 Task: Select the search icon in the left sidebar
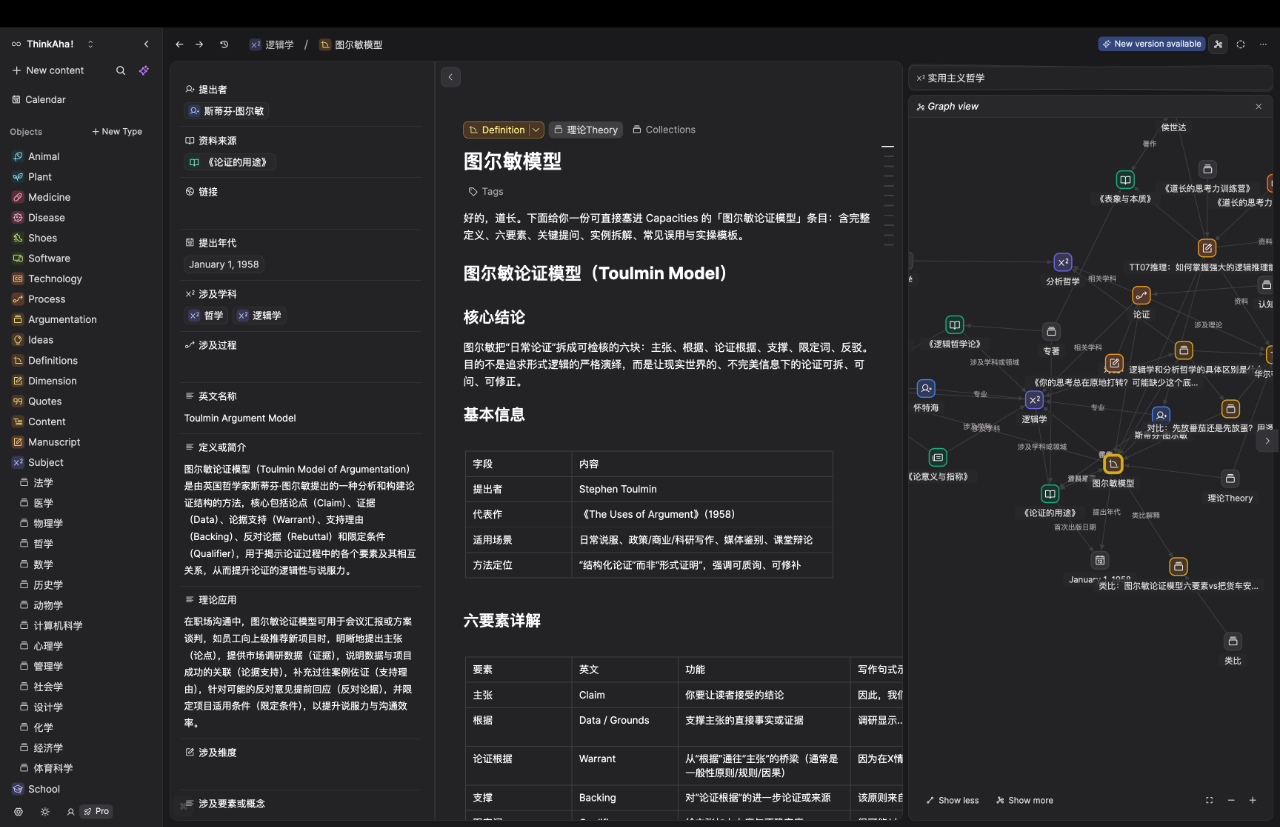(120, 70)
